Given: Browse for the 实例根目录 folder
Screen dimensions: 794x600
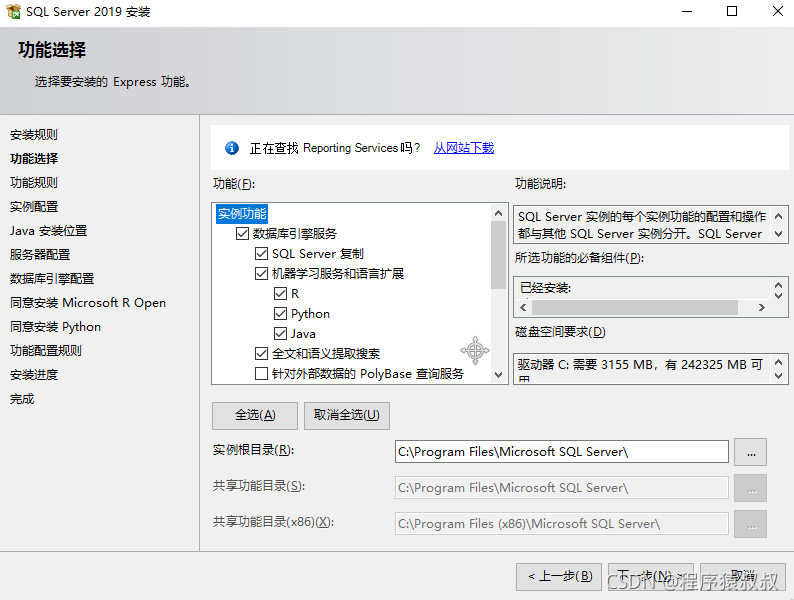Looking at the screenshot, I should (750, 452).
